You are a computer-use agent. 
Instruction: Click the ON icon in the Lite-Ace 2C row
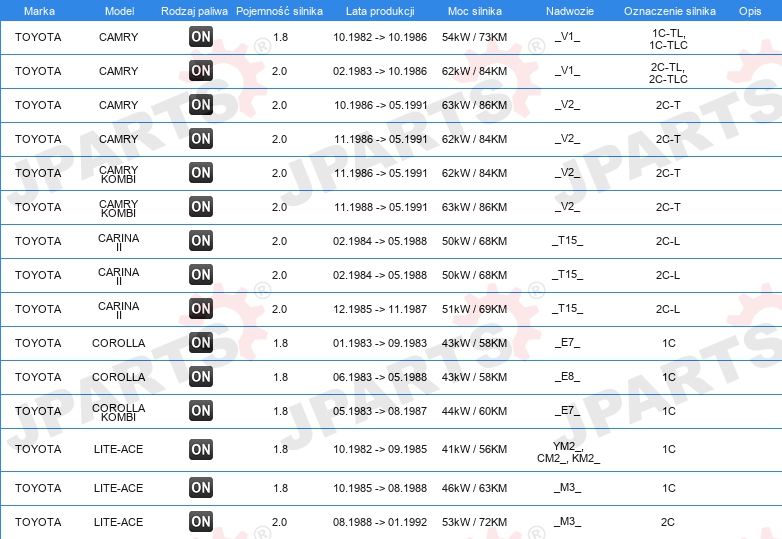201,522
